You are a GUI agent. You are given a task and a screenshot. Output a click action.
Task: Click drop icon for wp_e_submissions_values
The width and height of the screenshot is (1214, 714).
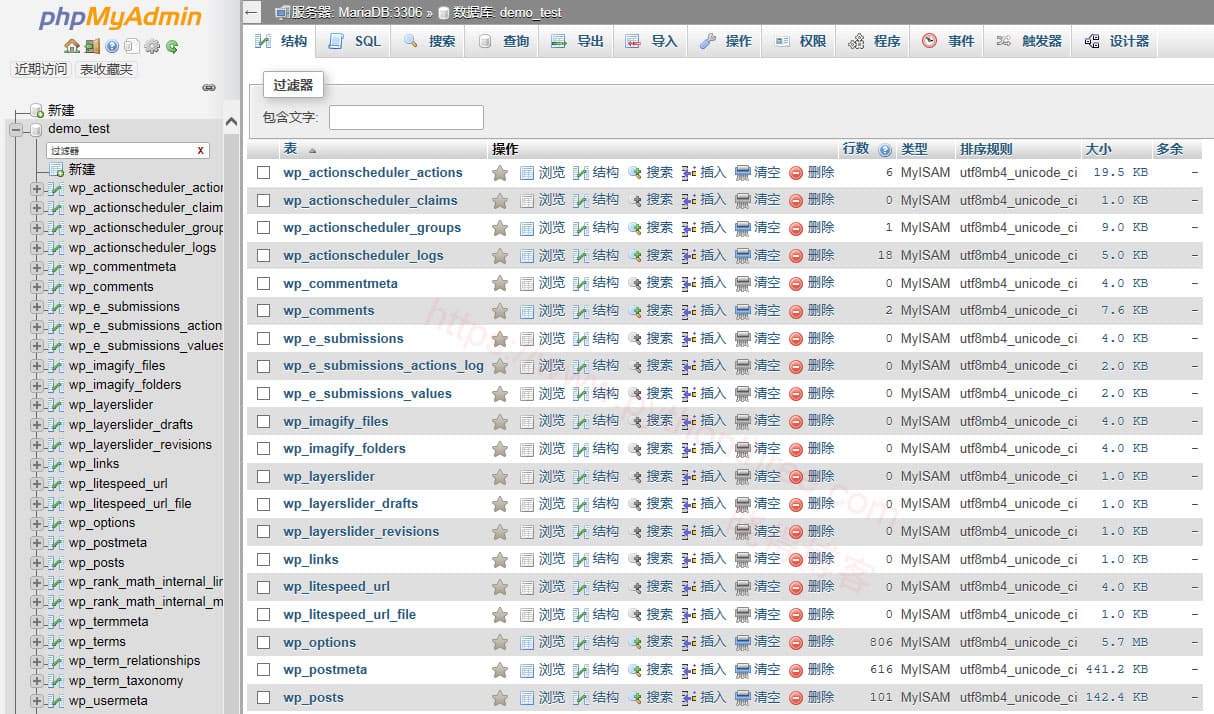point(796,394)
